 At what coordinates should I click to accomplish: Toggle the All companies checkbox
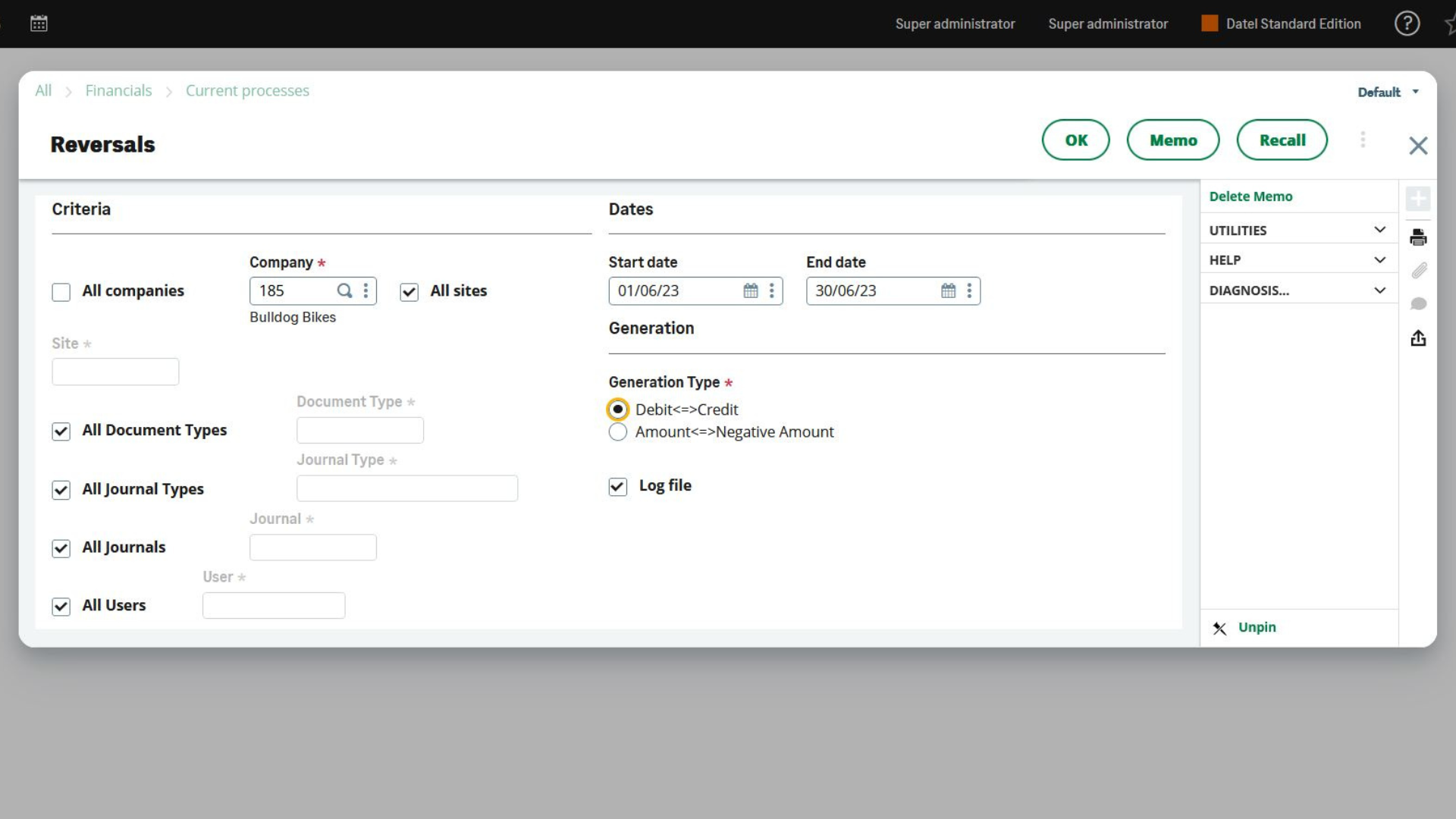(x=61, y=291)
